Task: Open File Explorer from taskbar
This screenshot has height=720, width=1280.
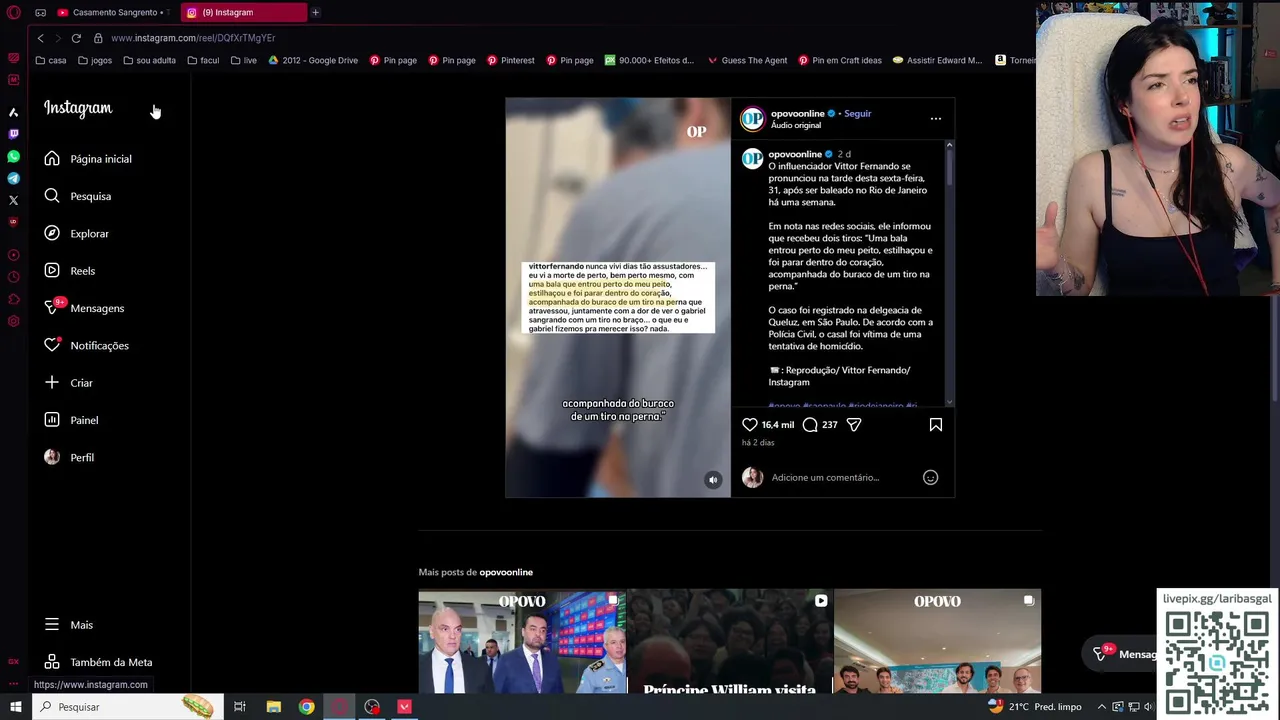Action: point(273,707)
